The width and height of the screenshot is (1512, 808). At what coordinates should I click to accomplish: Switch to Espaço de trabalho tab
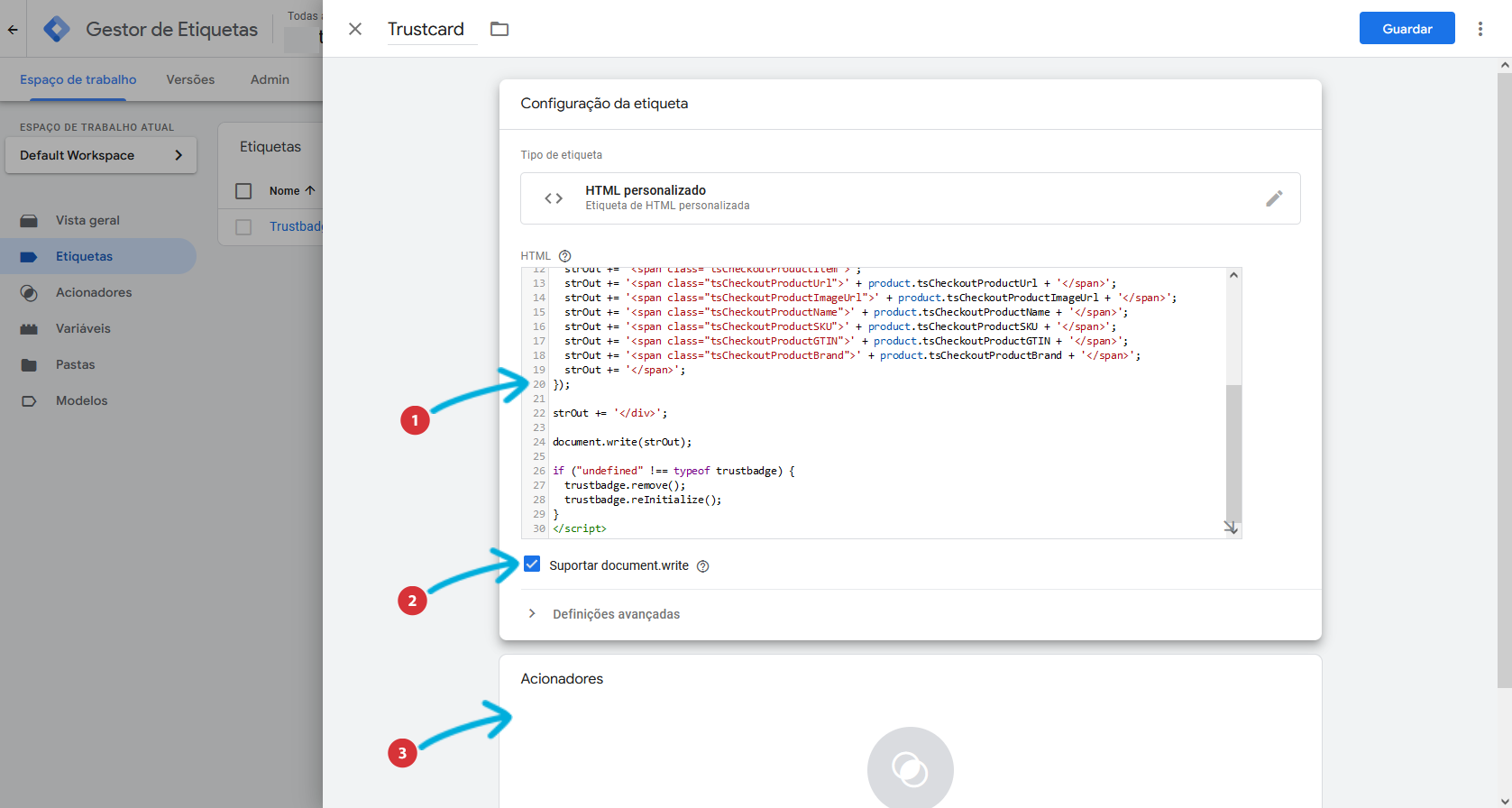78,79
